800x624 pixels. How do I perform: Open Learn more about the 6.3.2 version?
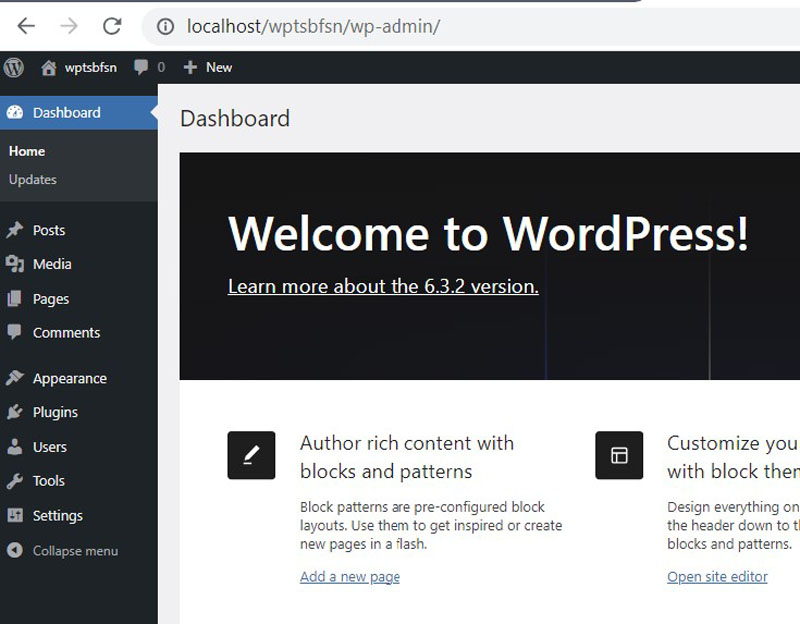point(383,286)
